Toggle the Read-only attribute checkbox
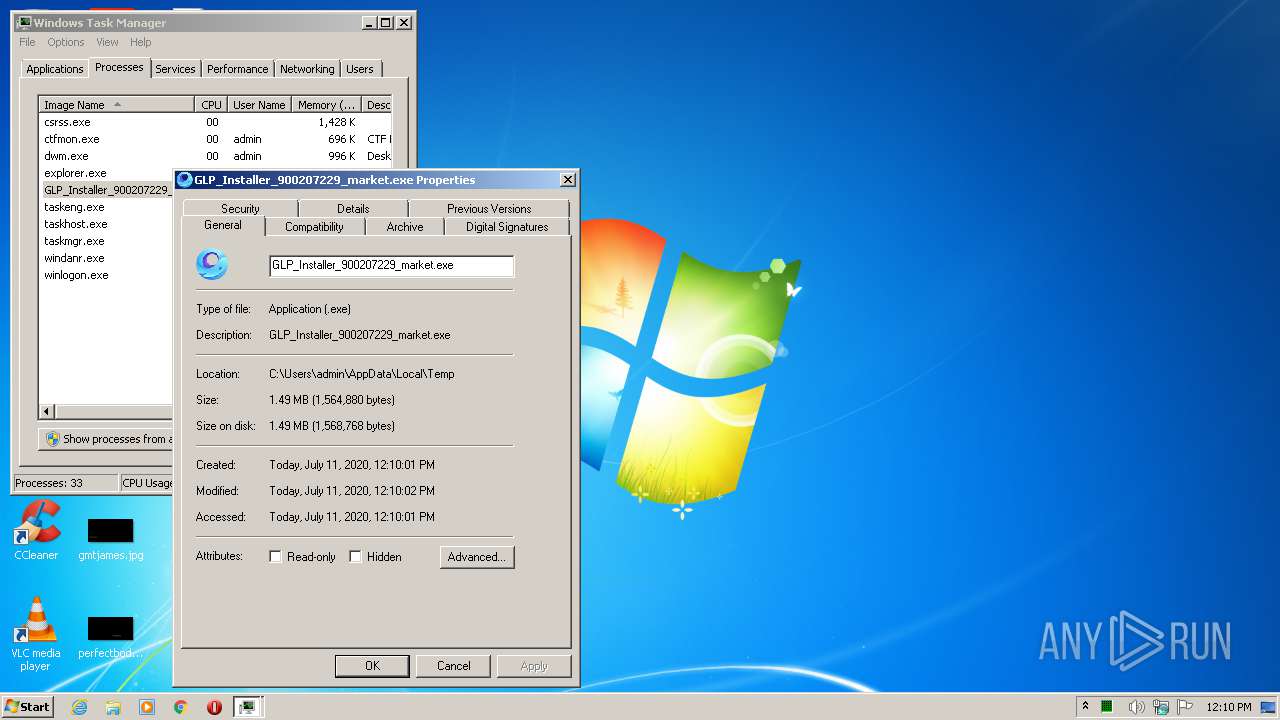 pos(276,557)
